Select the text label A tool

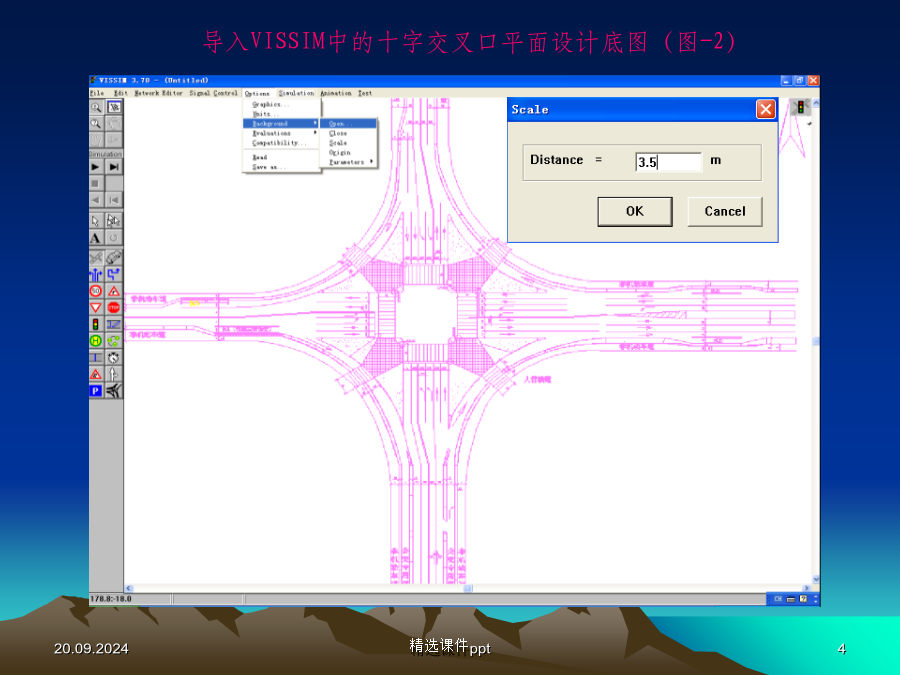pos(96,238)
